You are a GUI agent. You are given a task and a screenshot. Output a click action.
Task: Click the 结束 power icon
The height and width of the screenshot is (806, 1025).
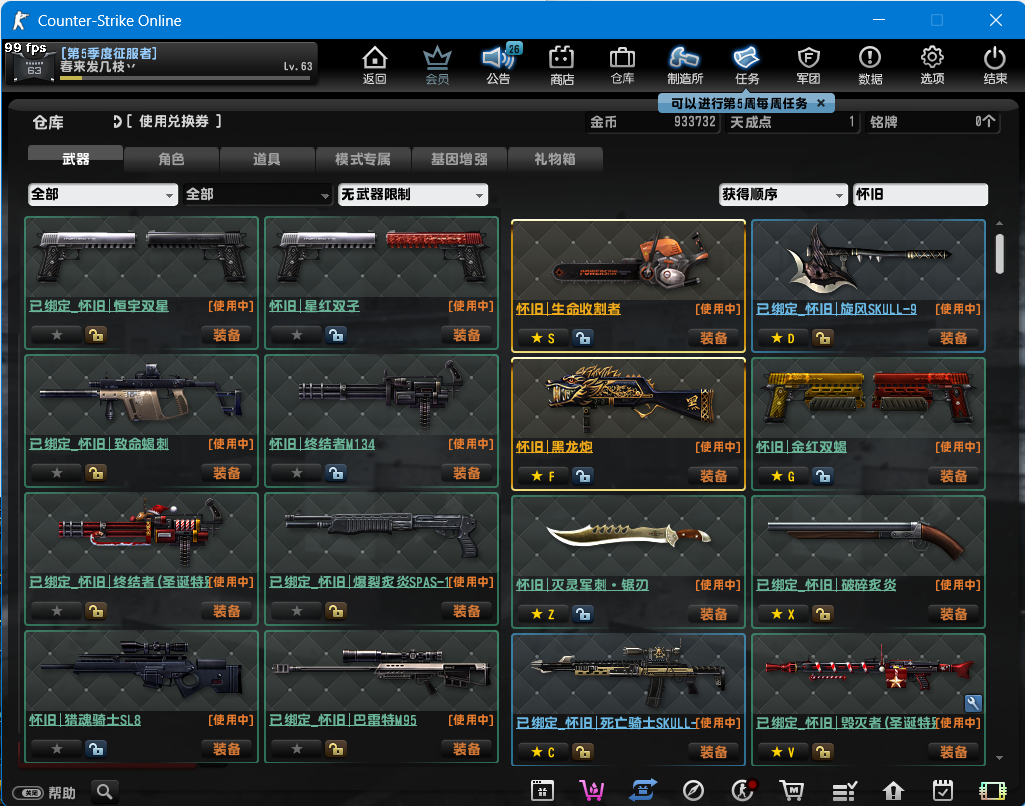point(994,65)
